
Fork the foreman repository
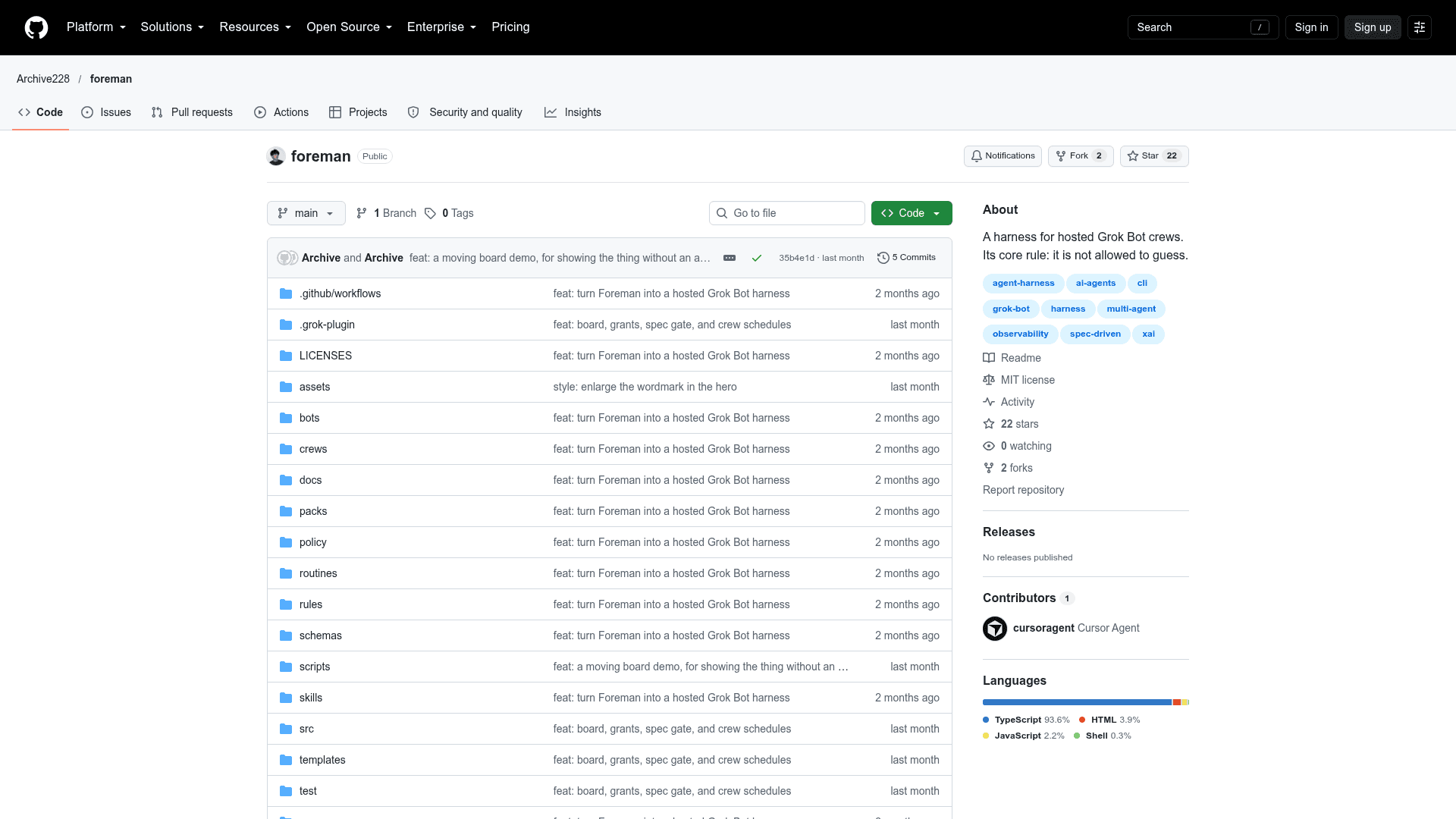1081,156
